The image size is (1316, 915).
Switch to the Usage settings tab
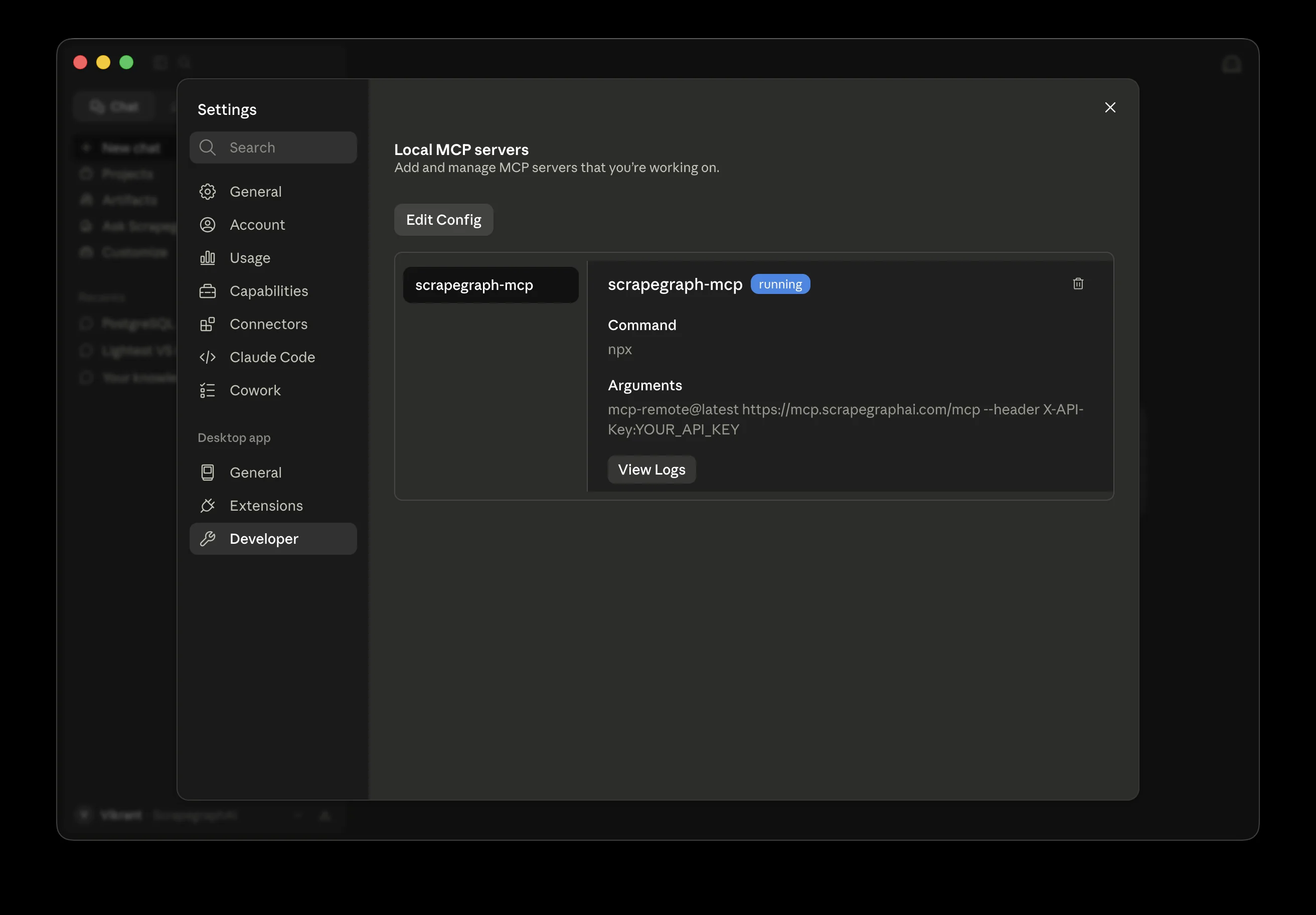[x=273, y=258]
